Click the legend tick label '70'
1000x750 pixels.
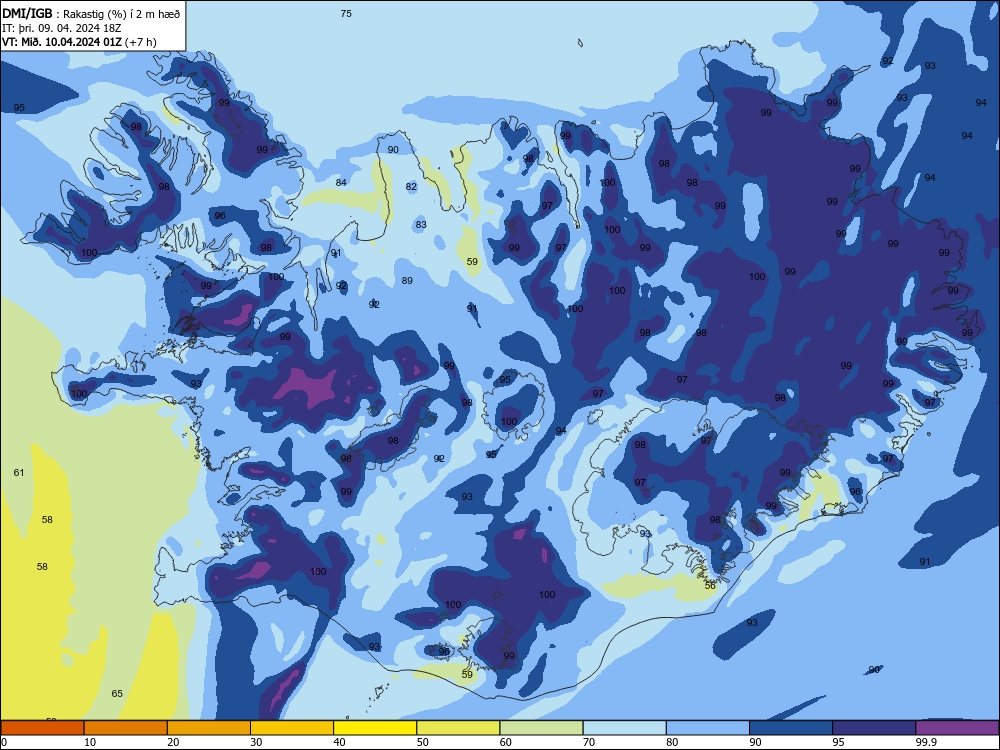point(589,742)
